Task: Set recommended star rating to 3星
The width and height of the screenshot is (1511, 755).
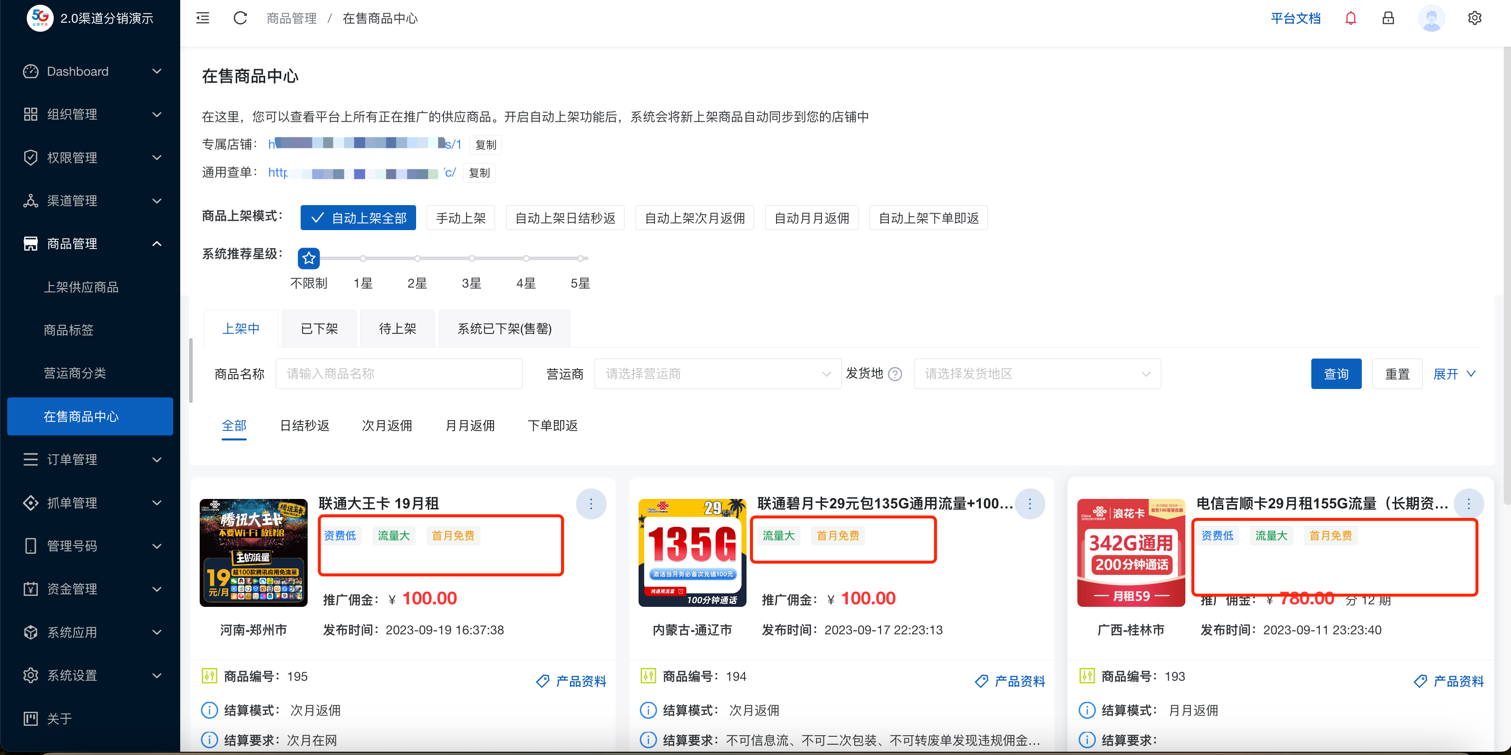Action: [472, 259]
